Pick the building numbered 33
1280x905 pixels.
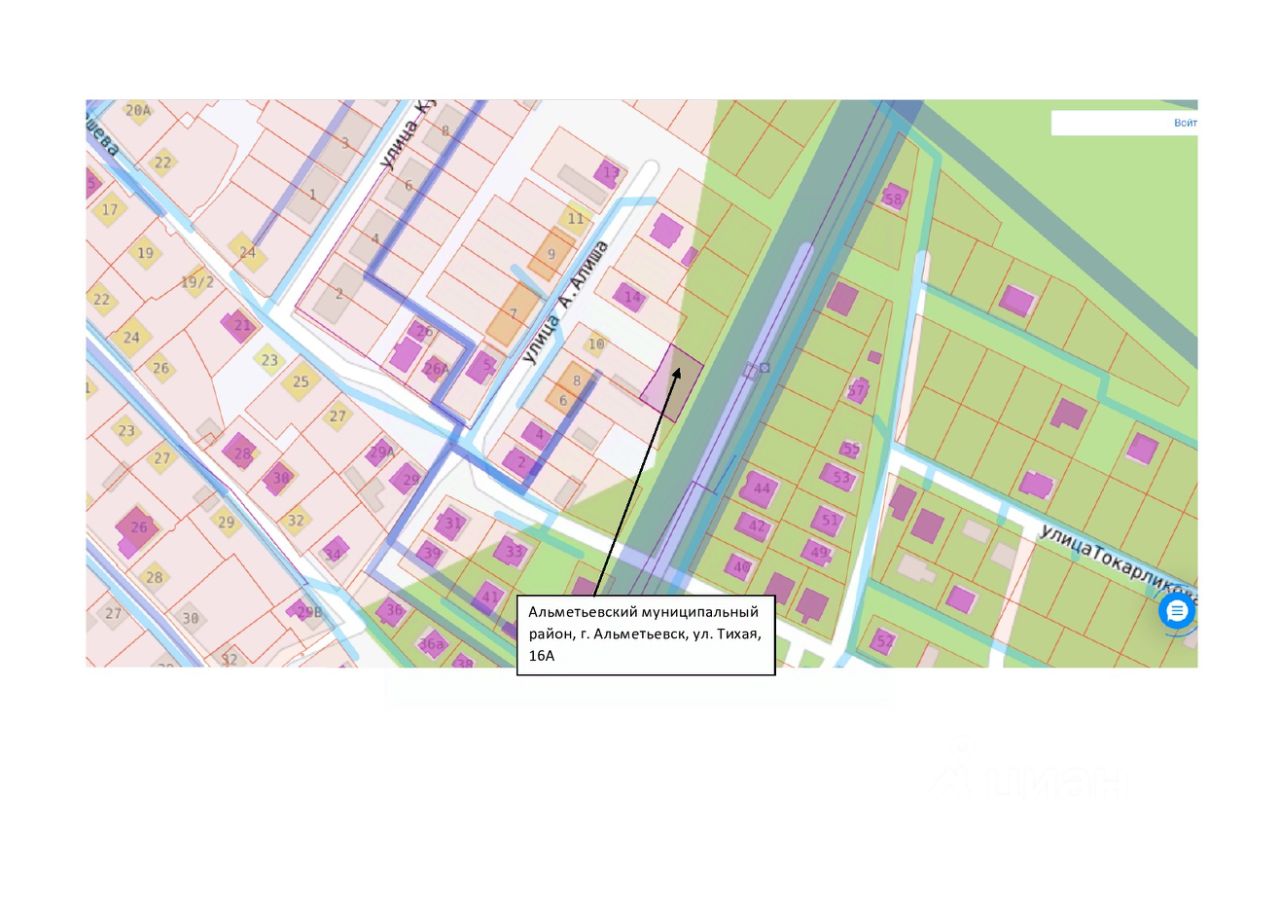514,550
